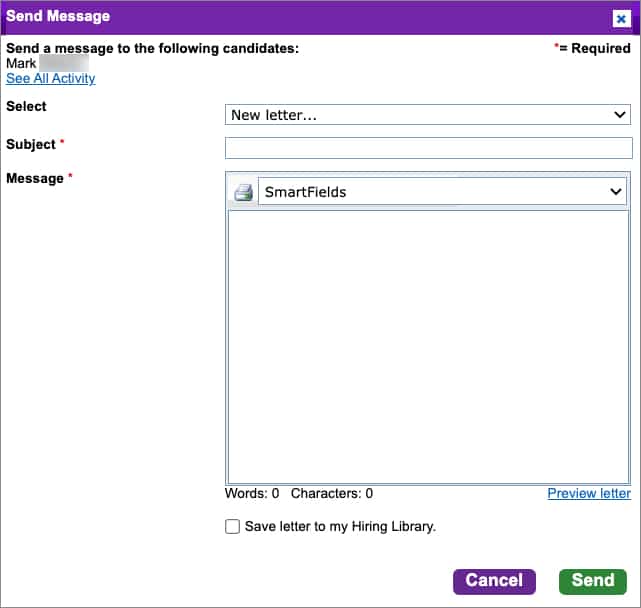This screenshot has height=608, width=641.
Task: Click the 'Save letter to my Hiring Library' label text
Action: point(340,526)
